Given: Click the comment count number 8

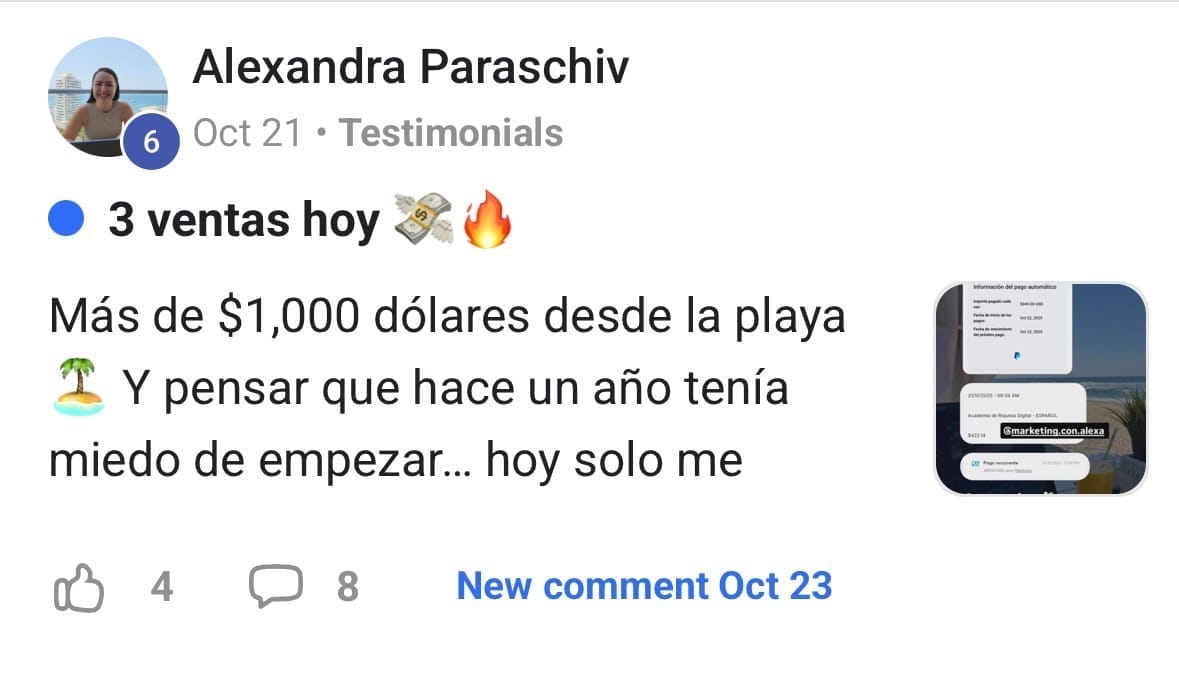Looking at the screenshot, I should coord(347,587).
